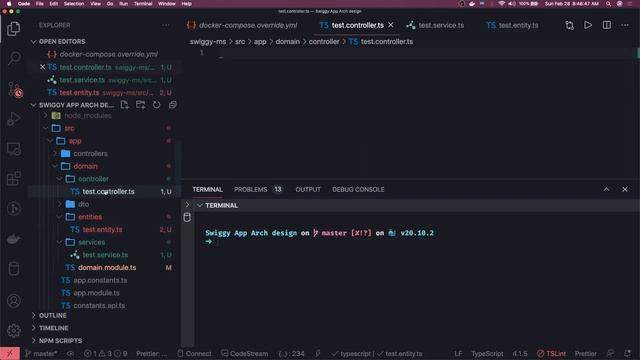
Task: Click TSLint status bar item
Action: tap(551, 353)
